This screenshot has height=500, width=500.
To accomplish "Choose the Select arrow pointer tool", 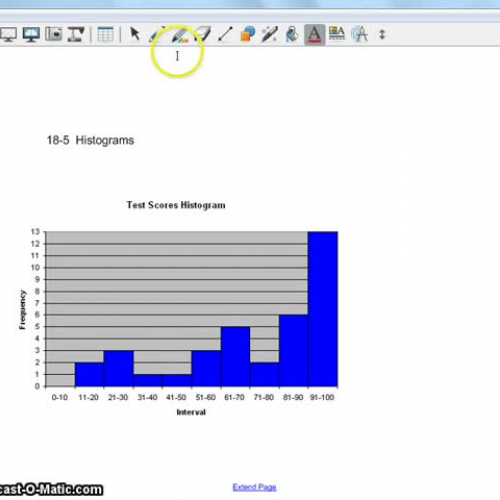I will point(135,34).
